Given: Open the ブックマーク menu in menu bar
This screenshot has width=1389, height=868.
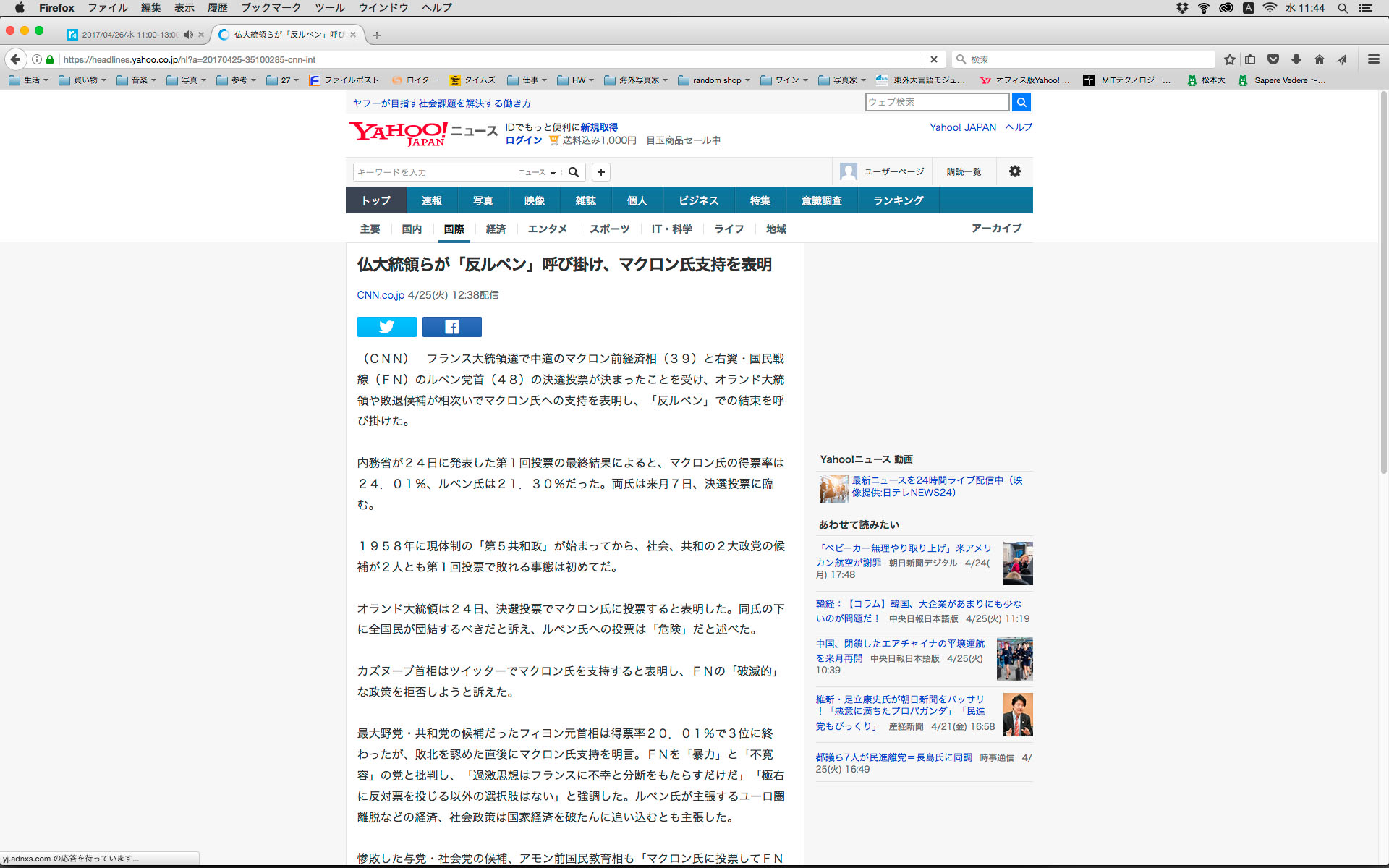Looking at the screenshot, I should 271,7.
